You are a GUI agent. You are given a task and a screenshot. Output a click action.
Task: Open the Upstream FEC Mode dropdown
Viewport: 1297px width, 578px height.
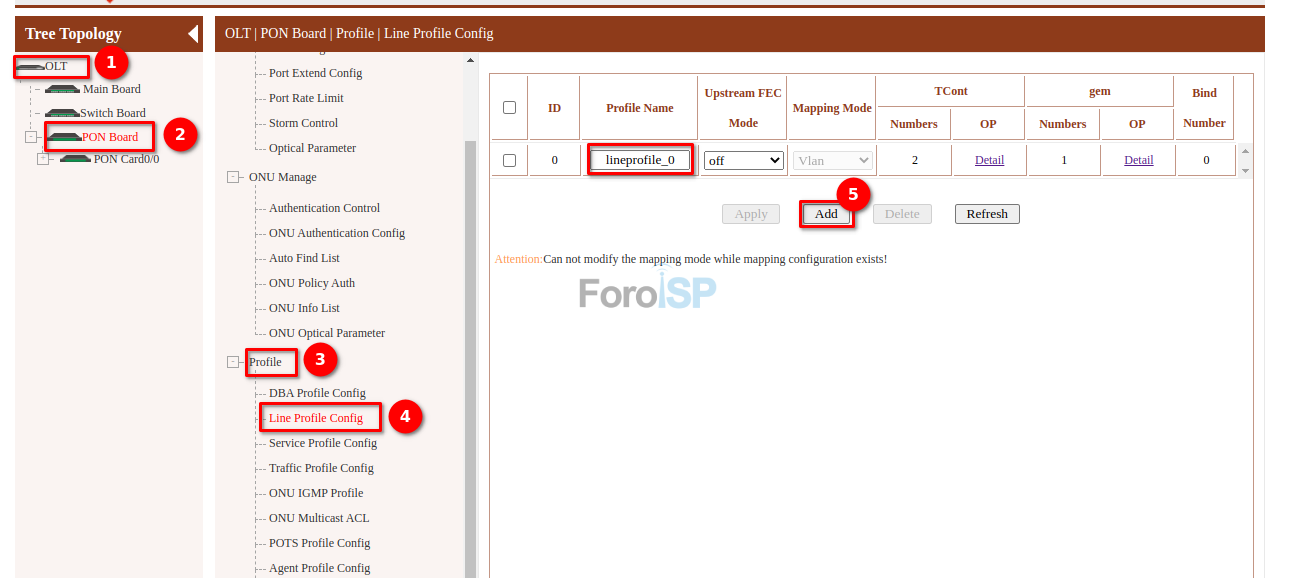(743, 160)
